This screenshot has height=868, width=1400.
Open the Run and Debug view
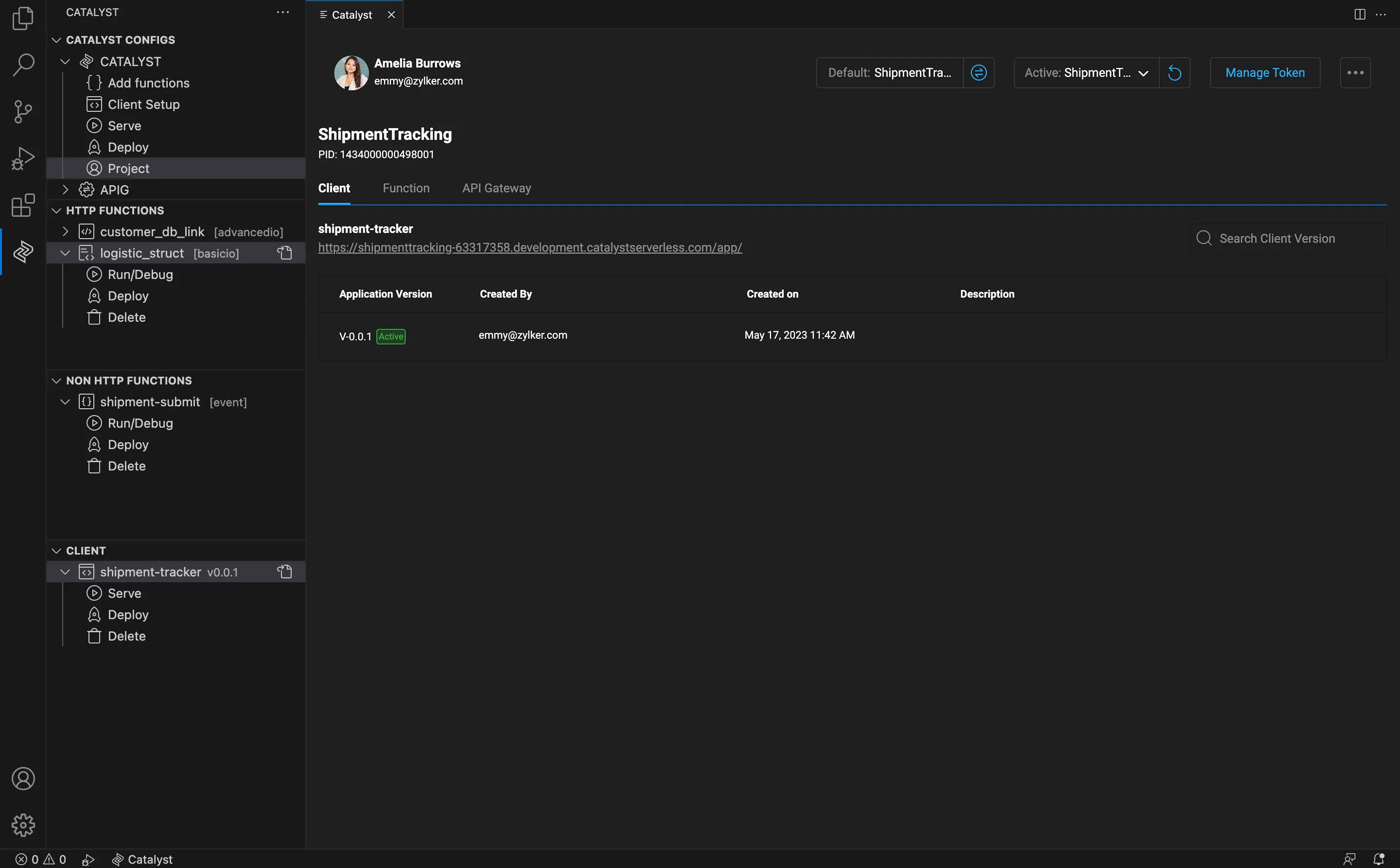click(23, 158)
